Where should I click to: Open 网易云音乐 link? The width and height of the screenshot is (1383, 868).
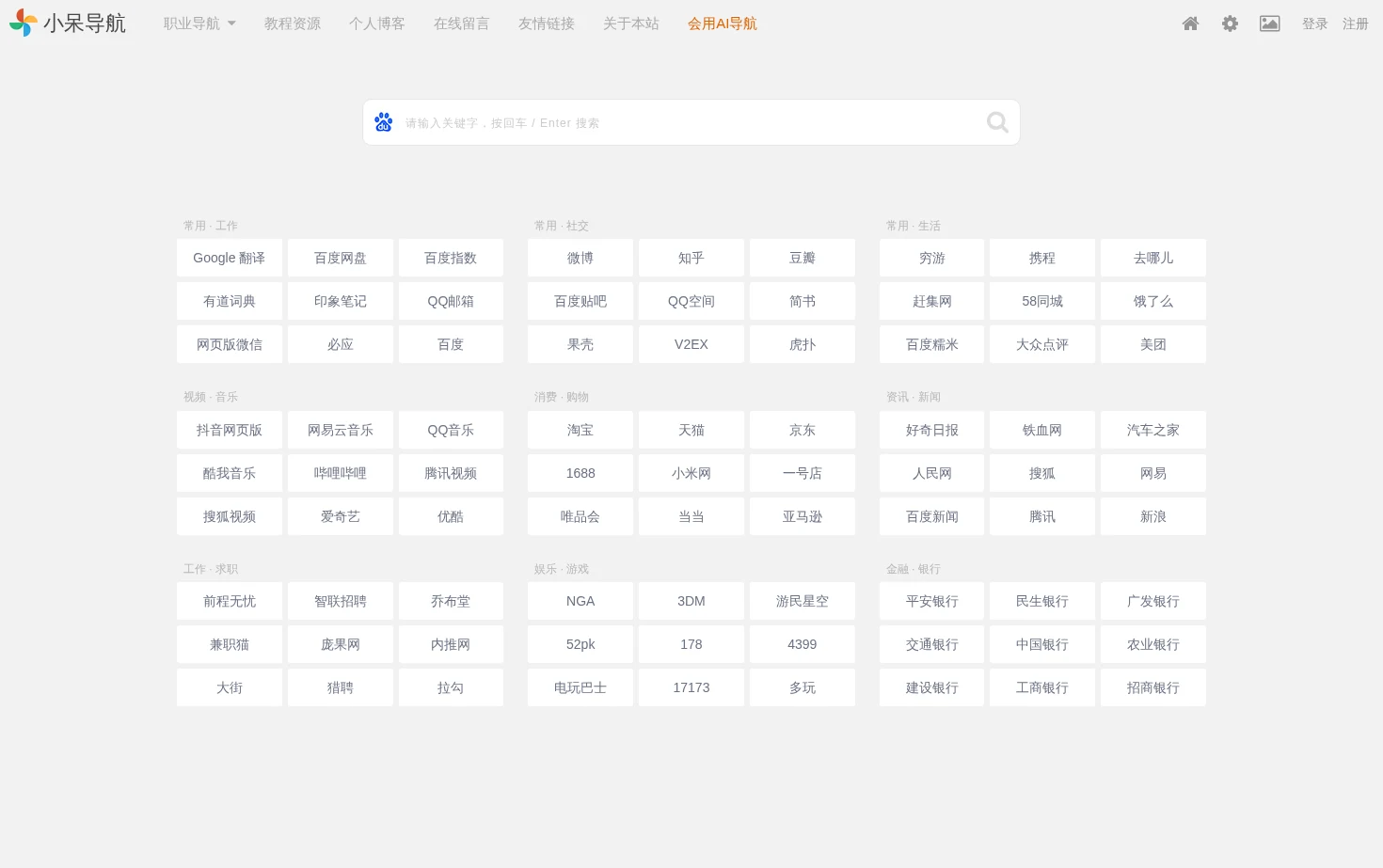(341, 430)
